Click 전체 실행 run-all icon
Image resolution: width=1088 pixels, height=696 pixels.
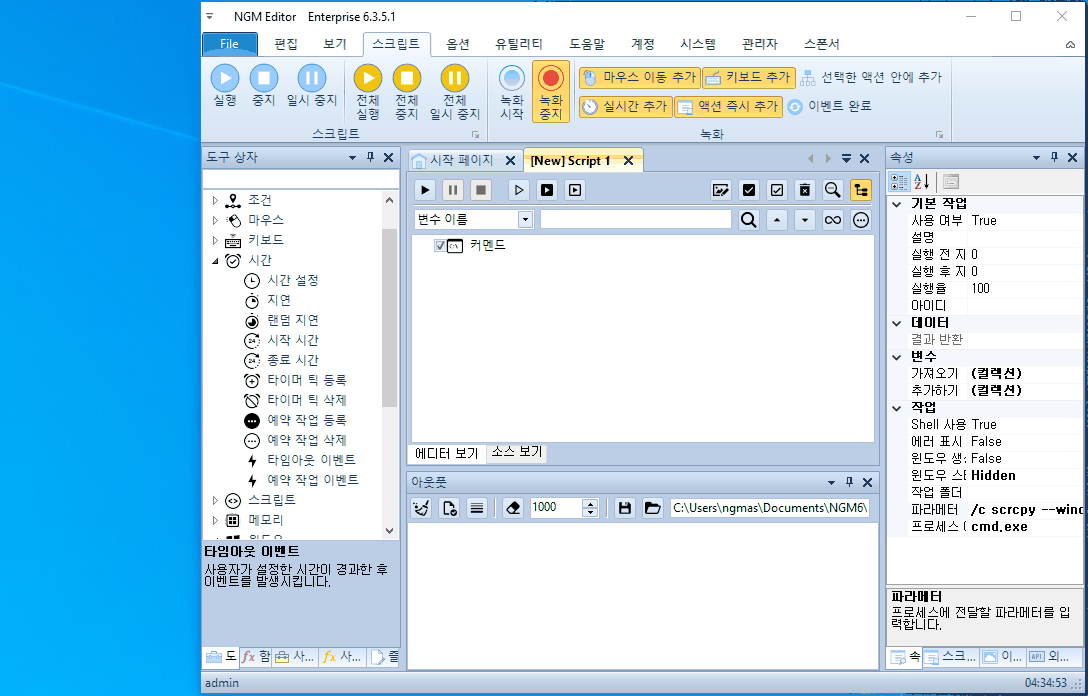(368, 92)
